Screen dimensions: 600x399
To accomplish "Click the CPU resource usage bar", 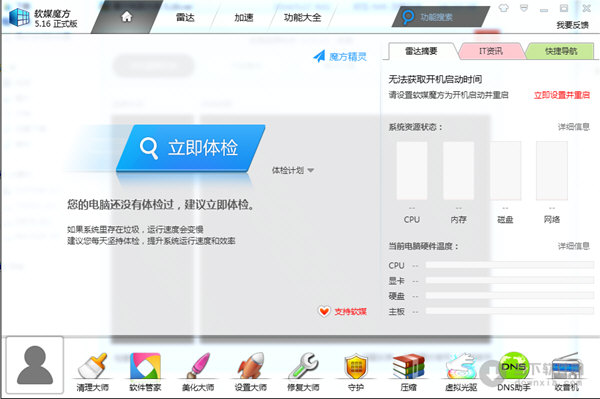I will pos(412,171).
